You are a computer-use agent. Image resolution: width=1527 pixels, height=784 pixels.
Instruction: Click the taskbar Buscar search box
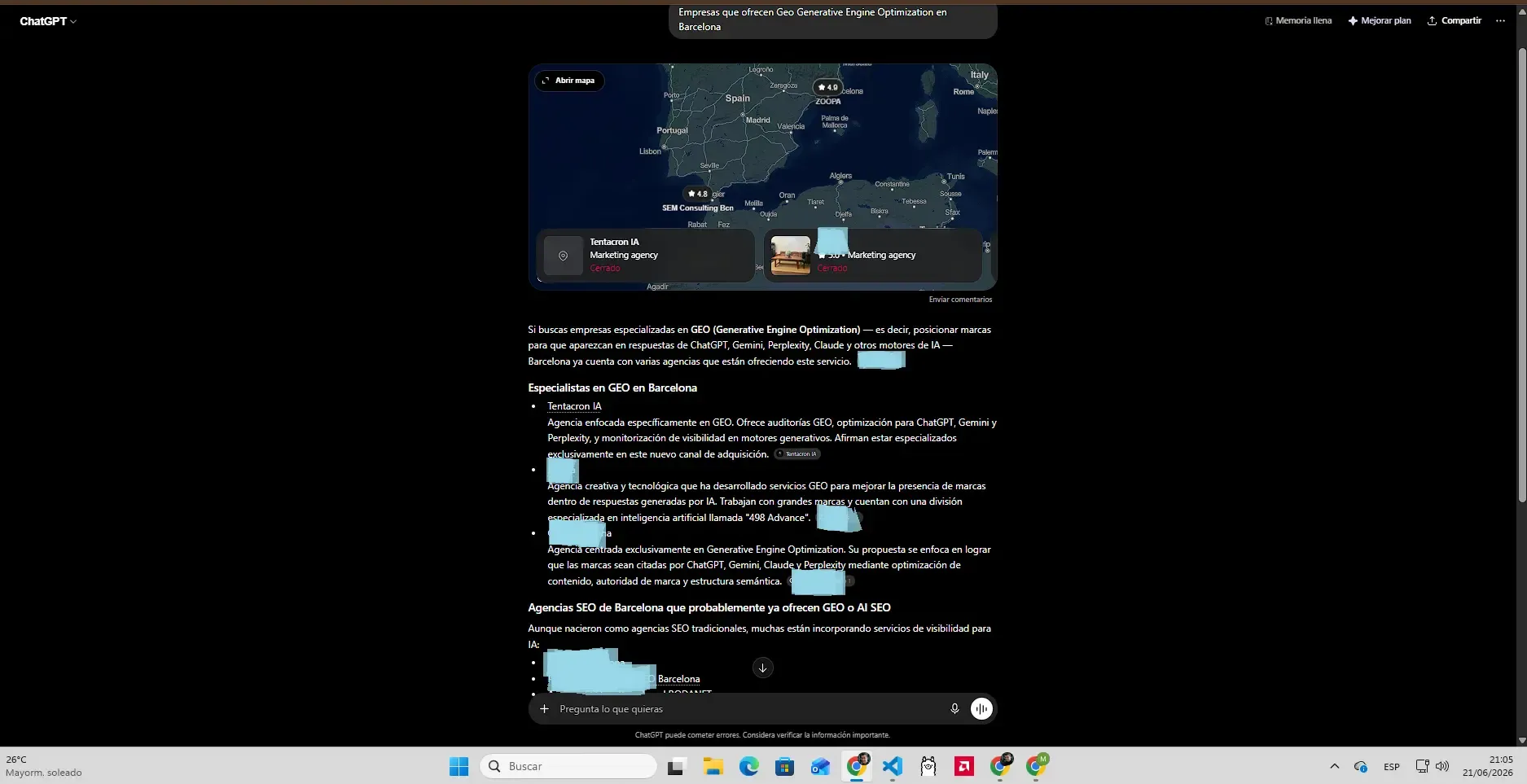coord(569,766)
